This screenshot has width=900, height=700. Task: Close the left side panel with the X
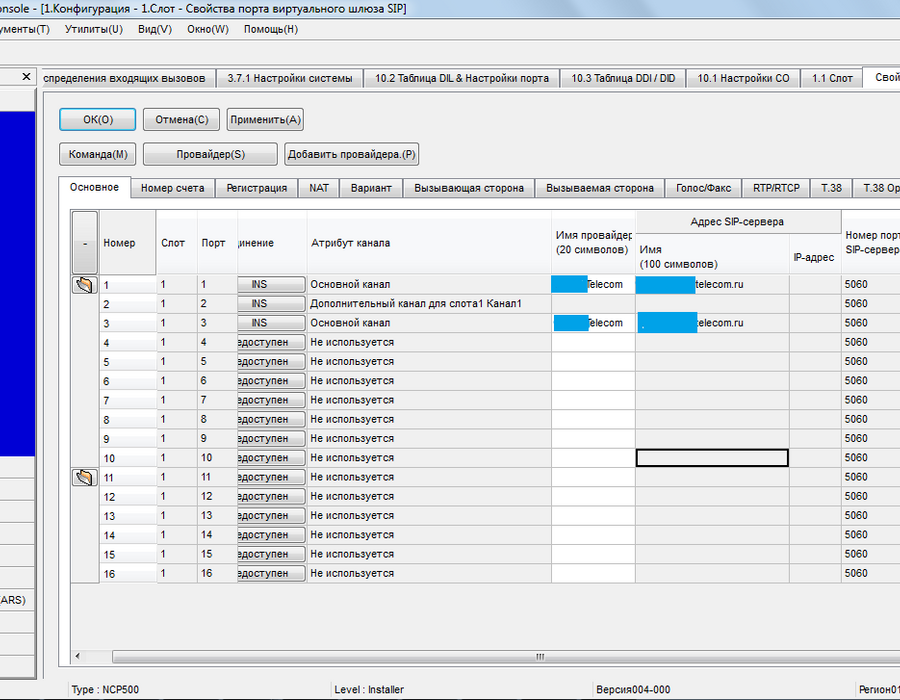coord(26,76)
